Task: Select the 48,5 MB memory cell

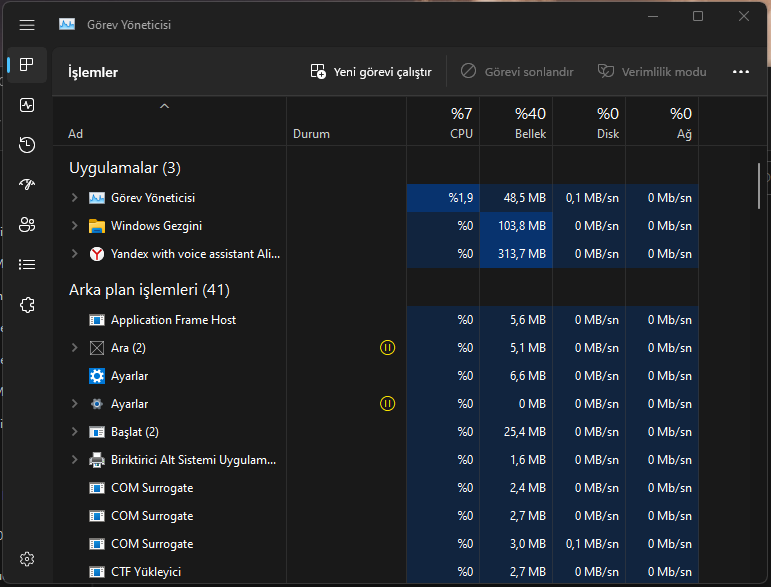Action: (x=516, y=198)
